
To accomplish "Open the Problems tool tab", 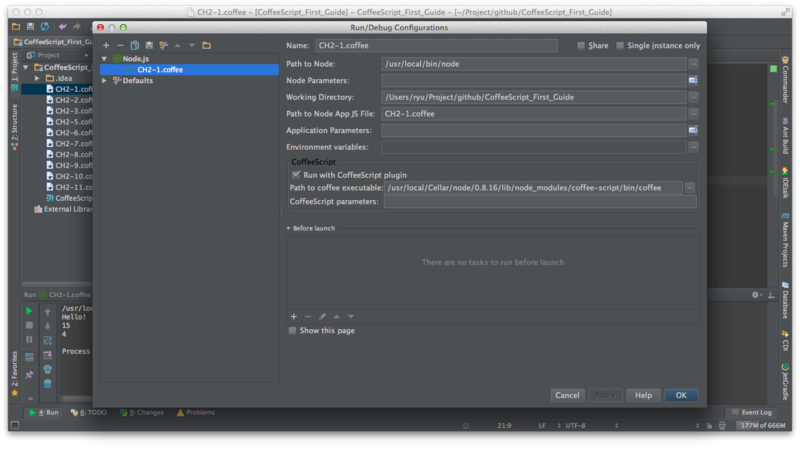I will pos(196,412).
